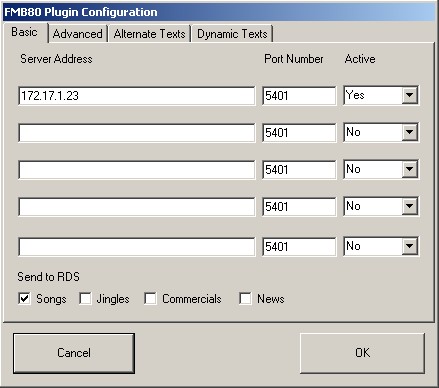Click the Cancel button
This screenshot has height=388, width=439.
coord(74,353)
